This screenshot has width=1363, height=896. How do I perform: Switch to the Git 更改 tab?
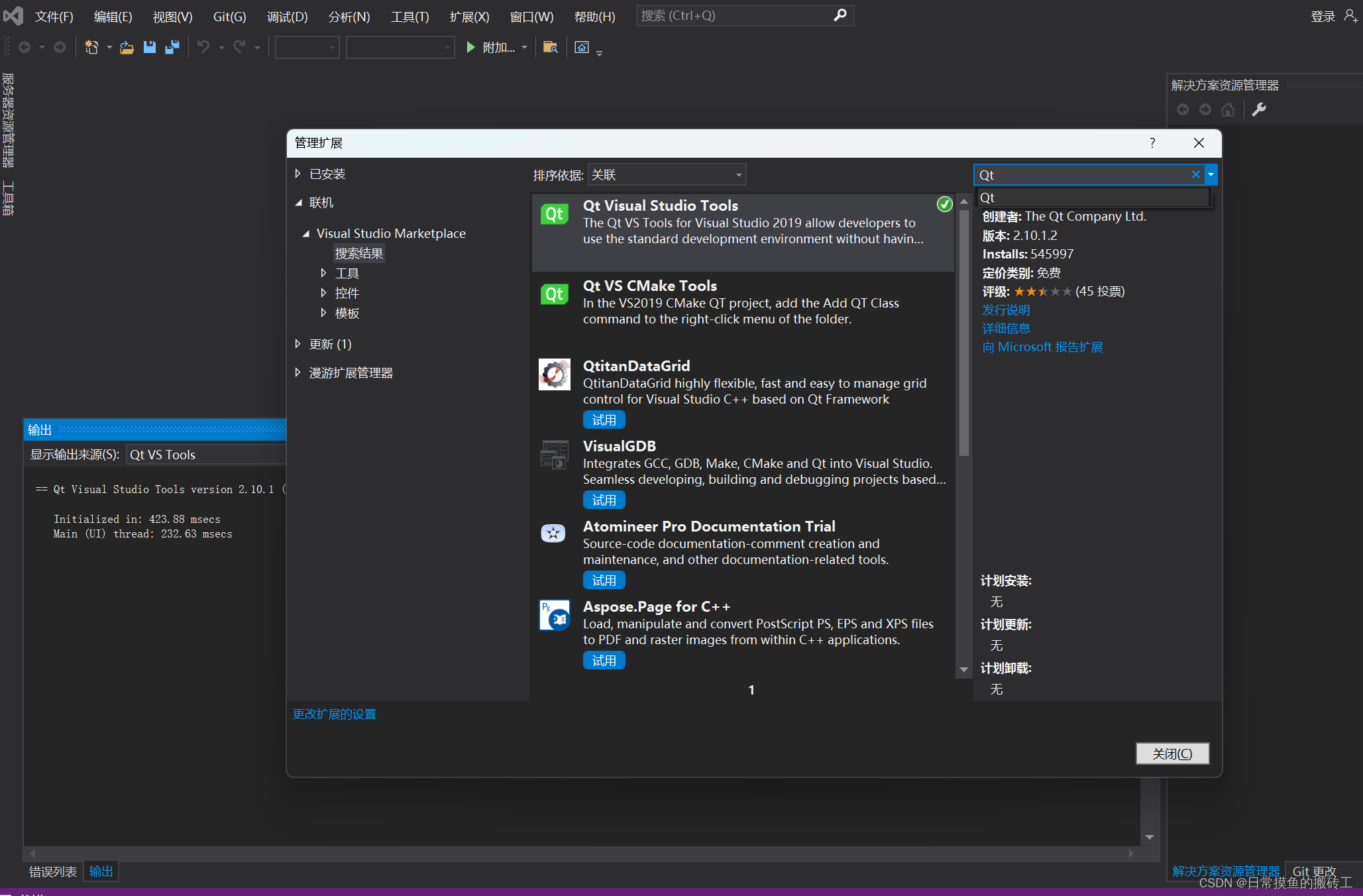[1315, 871]
